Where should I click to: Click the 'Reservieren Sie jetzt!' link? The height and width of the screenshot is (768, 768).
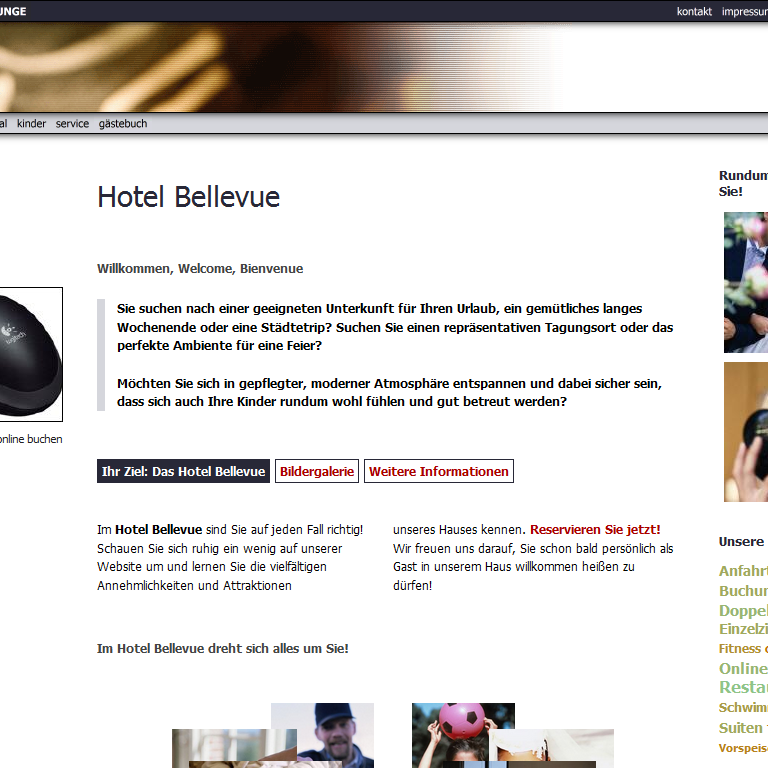[595, 529]
